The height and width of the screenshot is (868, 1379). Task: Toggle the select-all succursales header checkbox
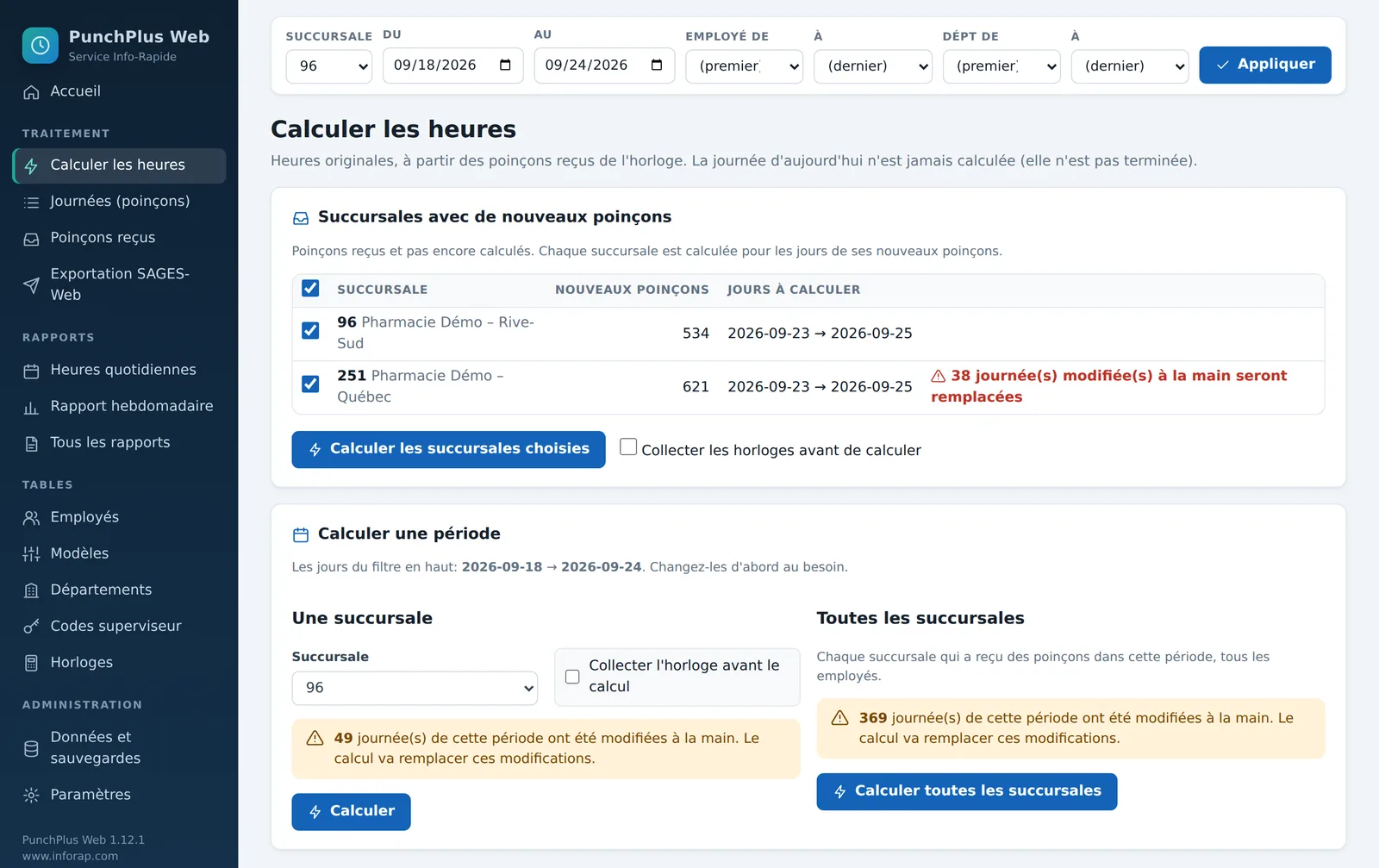(x=310, y=288)
